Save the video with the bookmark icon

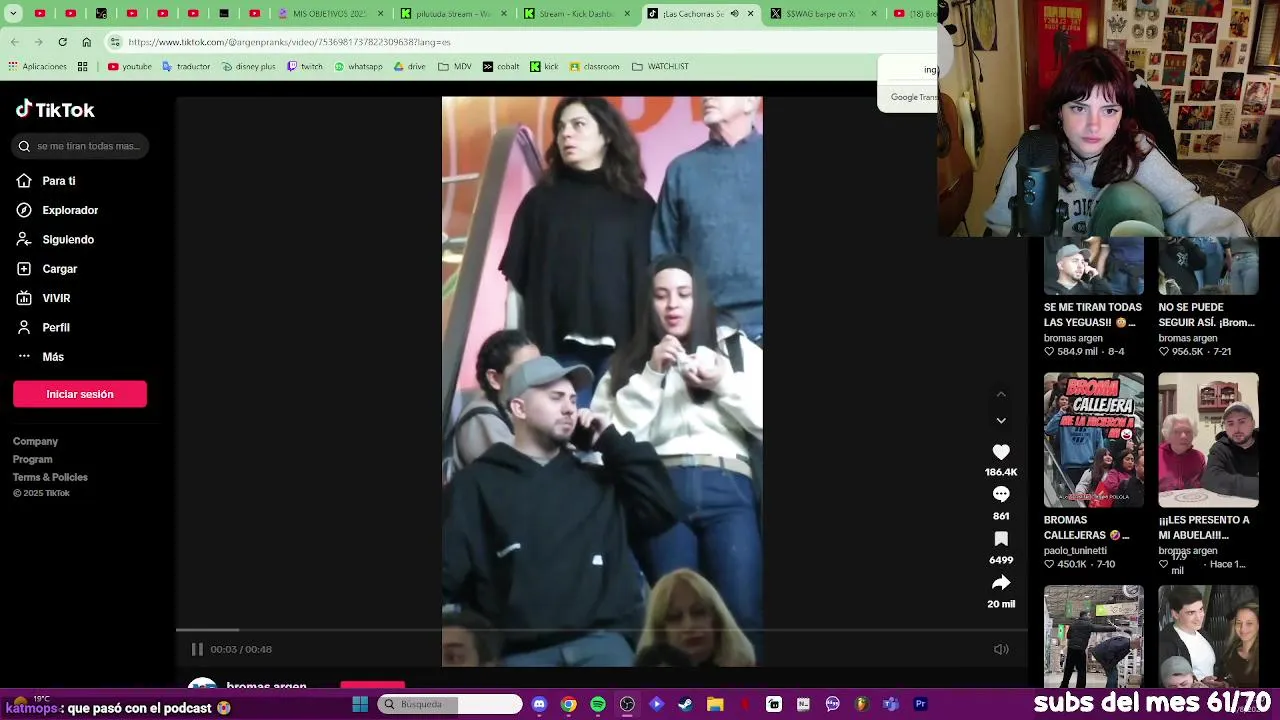click(x=1001, y=539)
